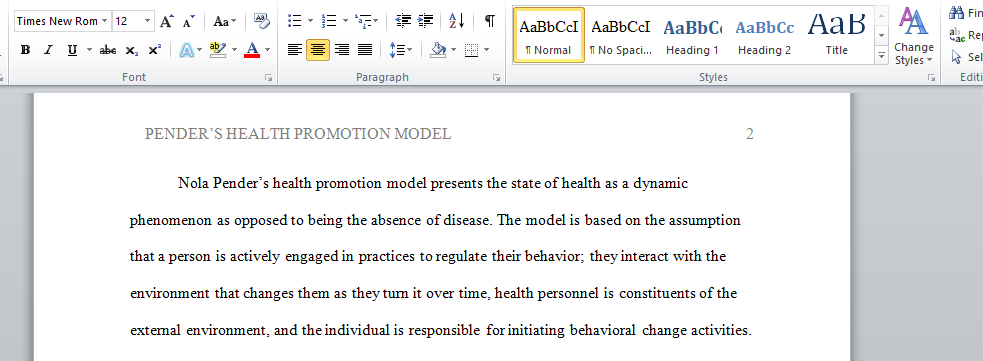Toggle Bold formatting
The width and height of the screenshot is (983, 361).
point(25,50)
